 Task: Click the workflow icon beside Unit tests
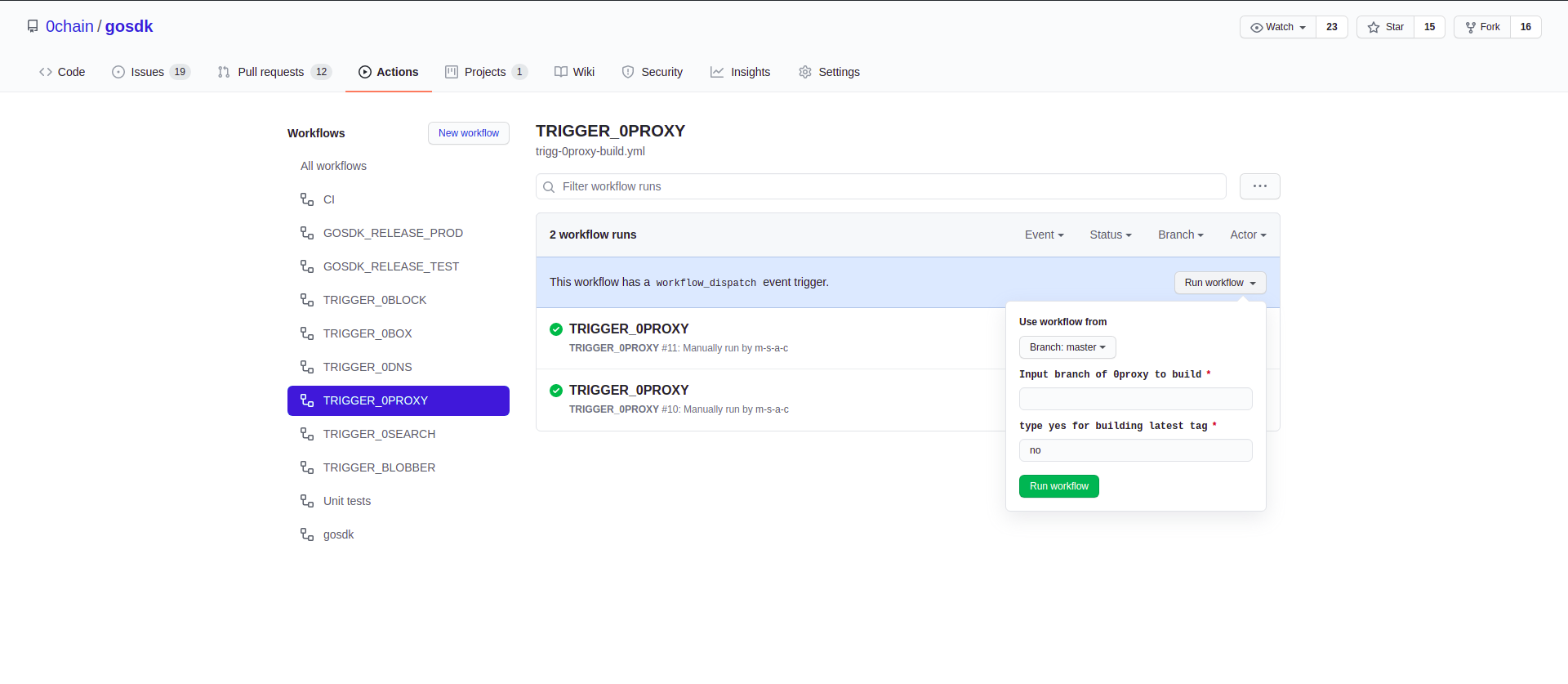(x=307, y=501)
